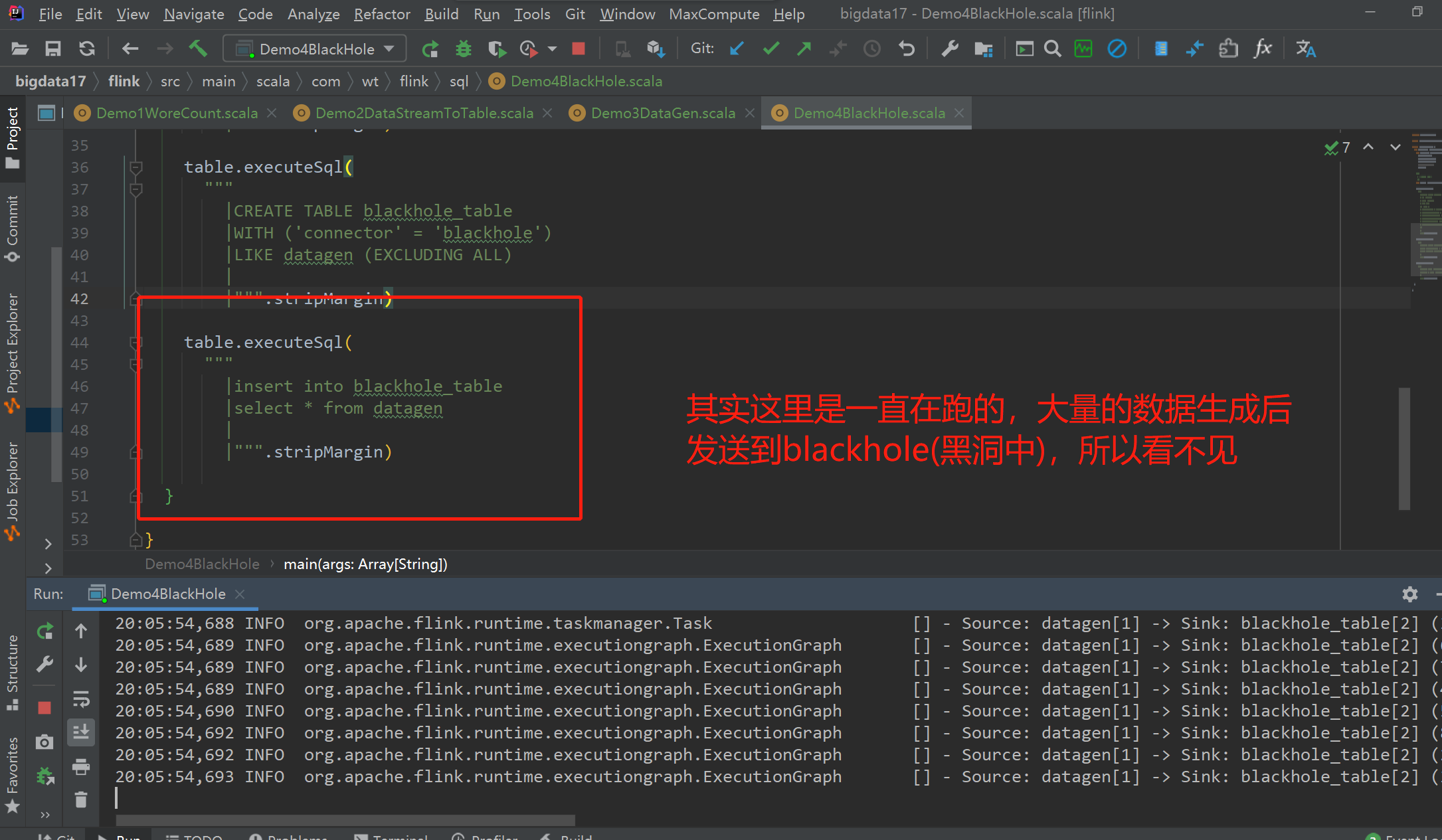Screen dimensions: 1442x840
Task: Click the Build project hammer icon
Action: 198,48
